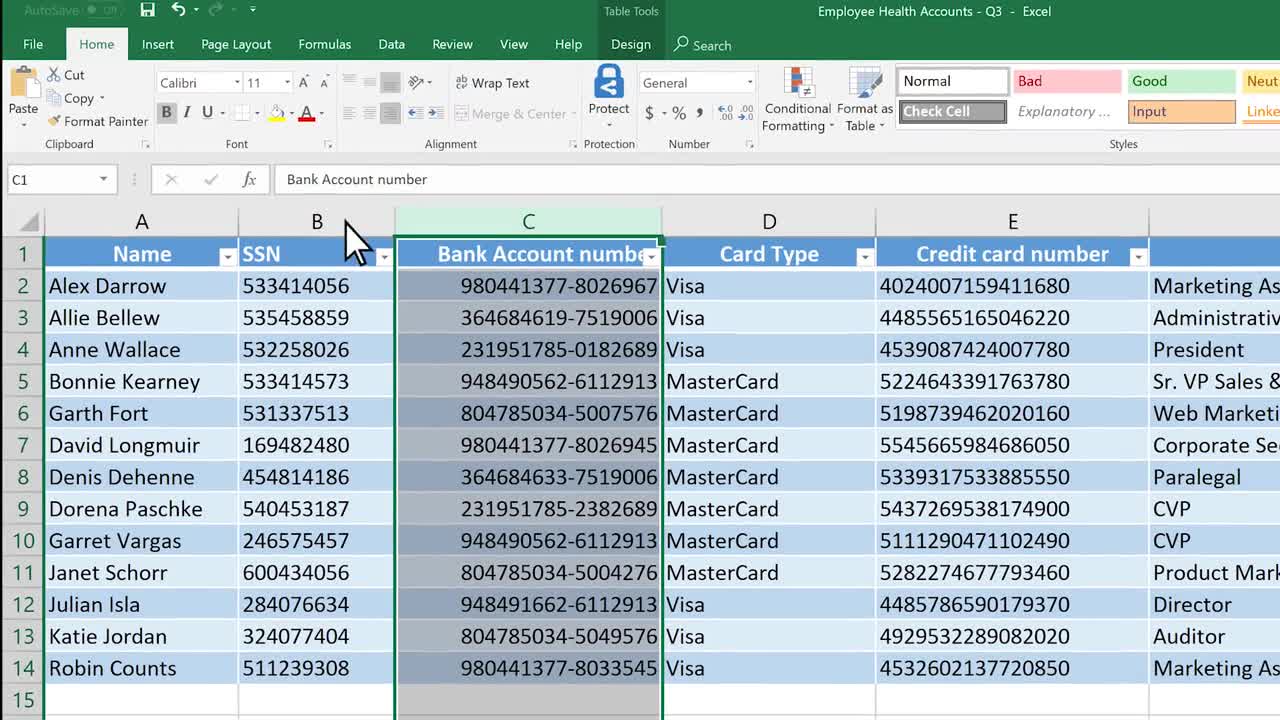This screenshot has height=720, width=1280.
Task: Apply the Check Cell style
Action: click(x=952, y=111)
